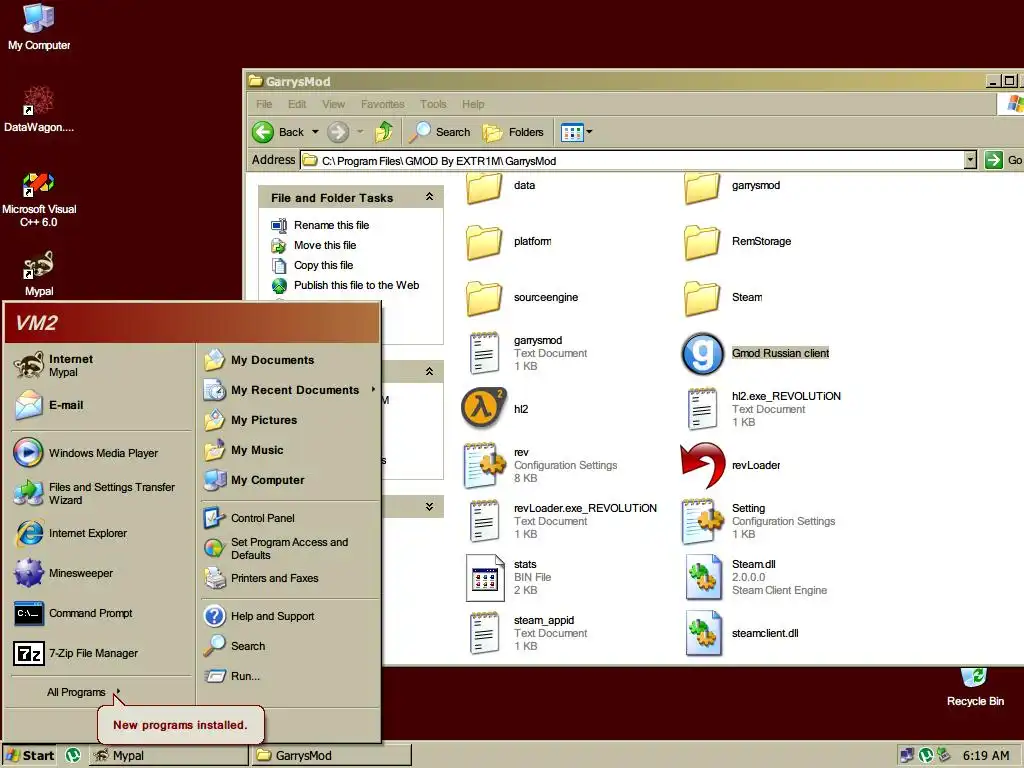Expand the bottom collapsed task panel chevron
The width and height of the screenshot is (1024, 768).
(429, 506)
